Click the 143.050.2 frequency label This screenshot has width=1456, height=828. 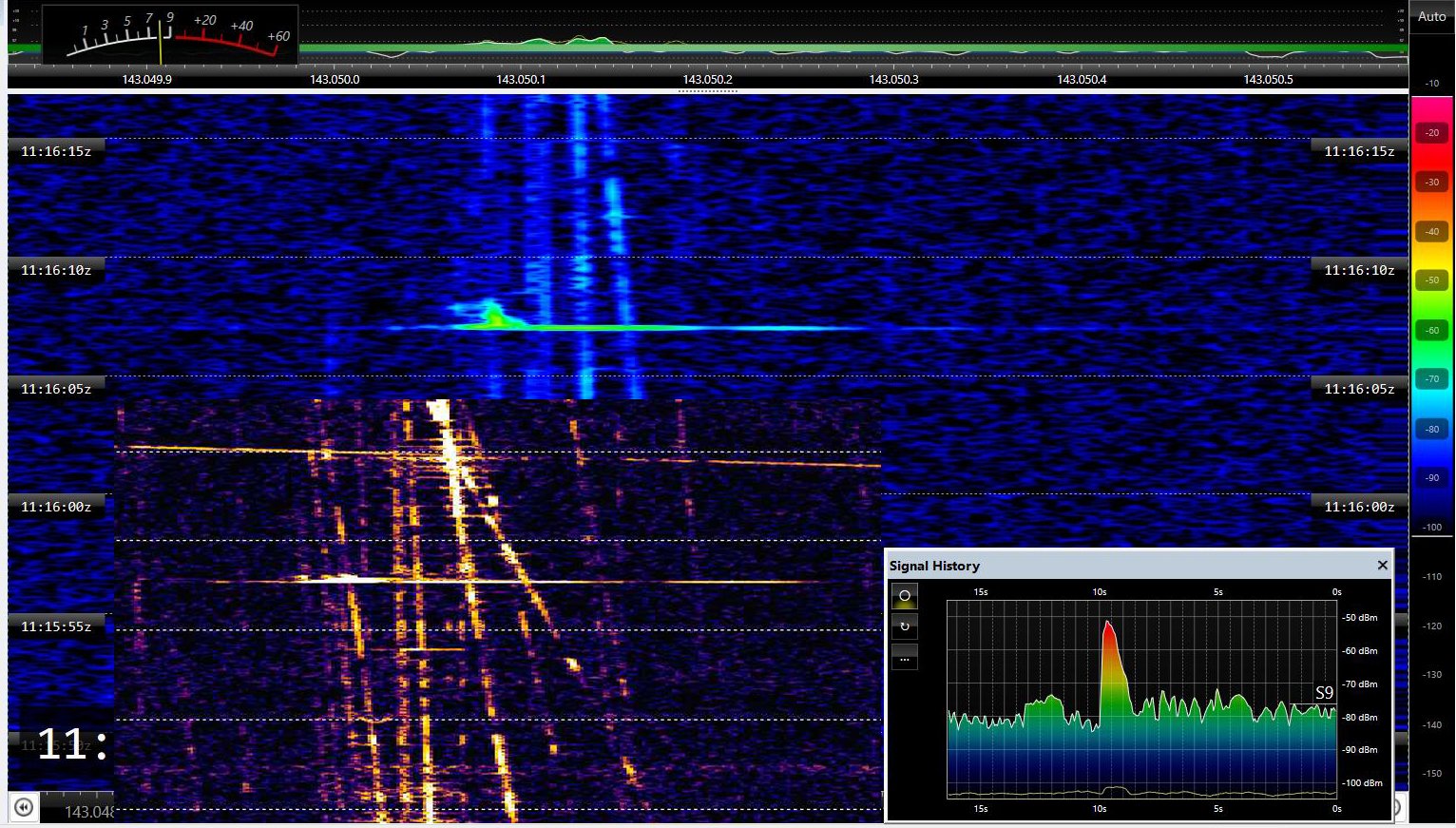[x=708, y=80]
